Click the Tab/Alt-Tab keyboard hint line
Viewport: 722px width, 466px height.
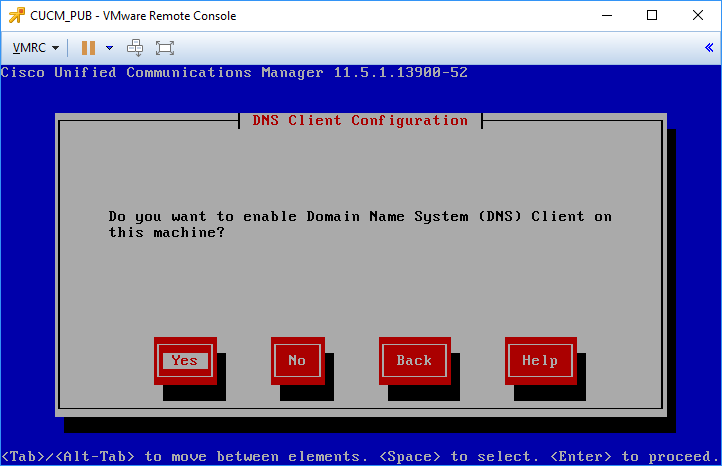(x=360, y=456)
